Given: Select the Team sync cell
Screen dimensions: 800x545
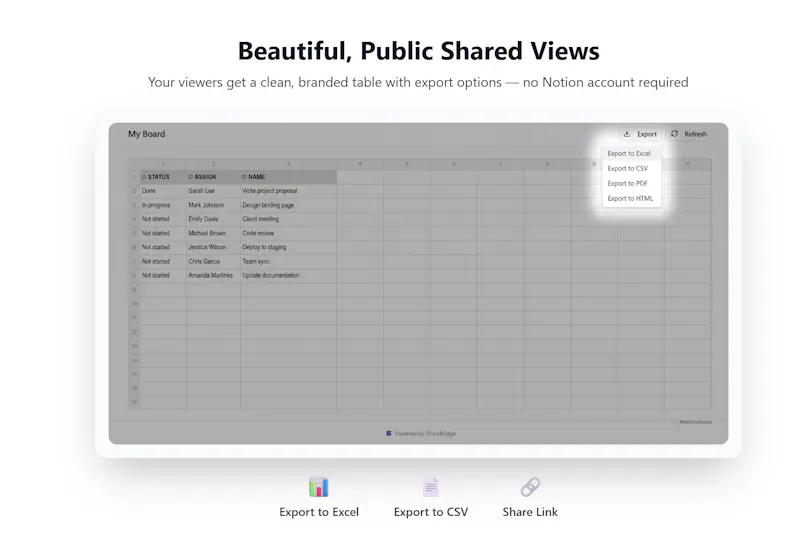Looking at the screenshot, I should tap(288, 261).
